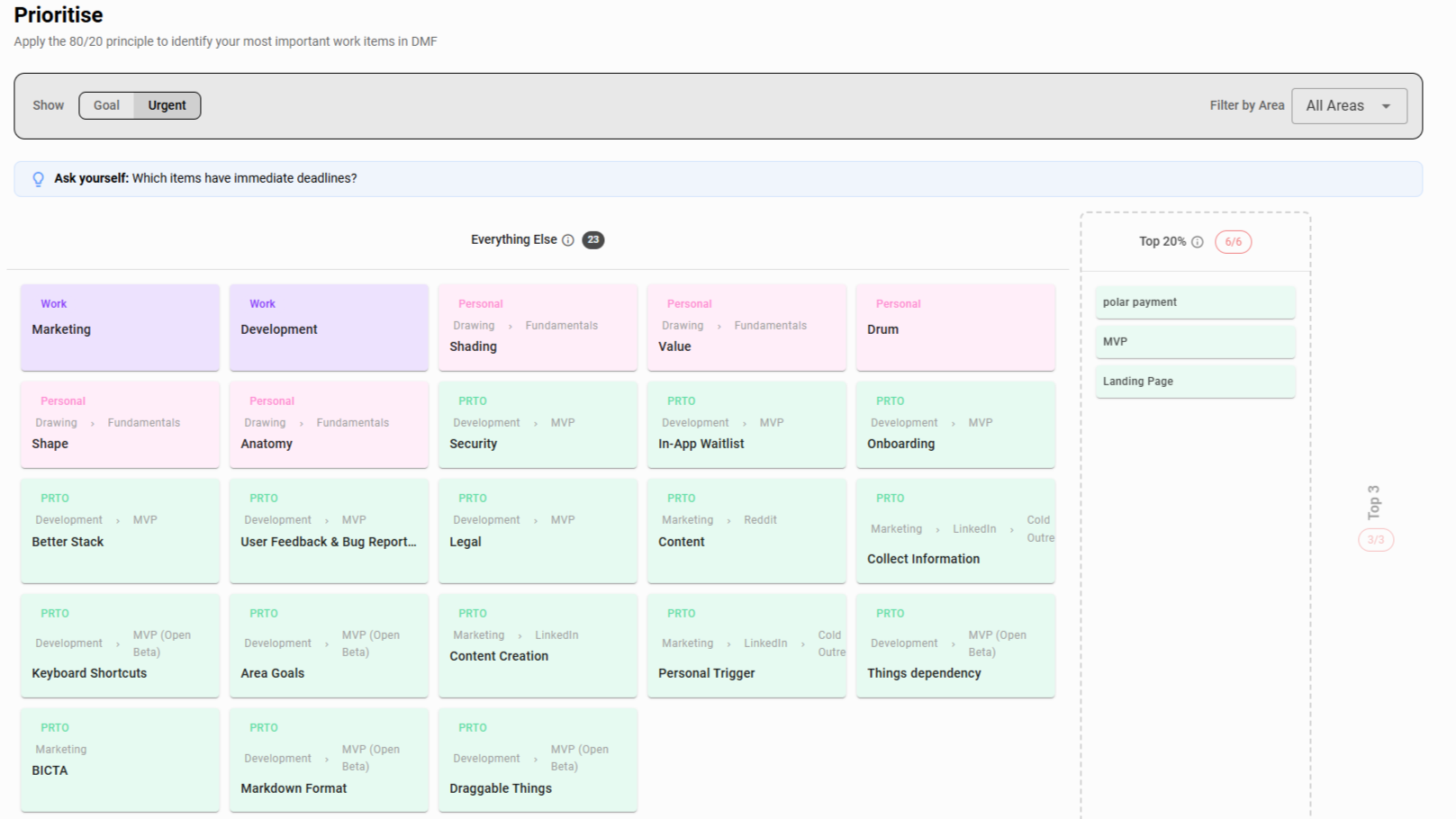This screenshot has height=819, width=1456.
Task: Select the LinkedIn Content Creation card
Action: [x=538, y=645]
